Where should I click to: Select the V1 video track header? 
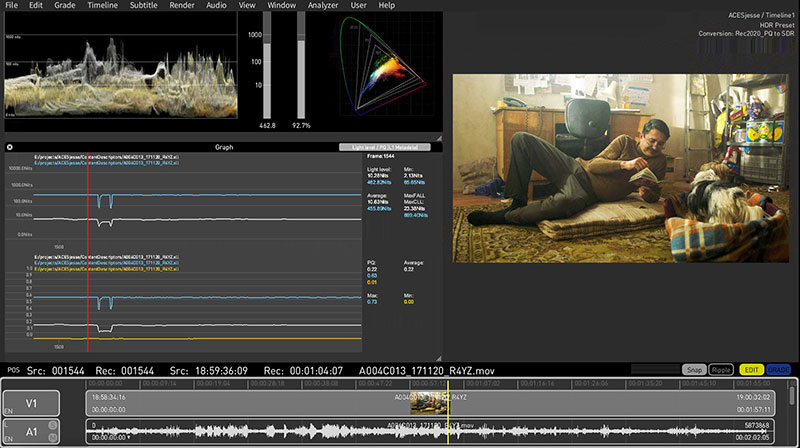pyautogui.click(x=31, y=403)
